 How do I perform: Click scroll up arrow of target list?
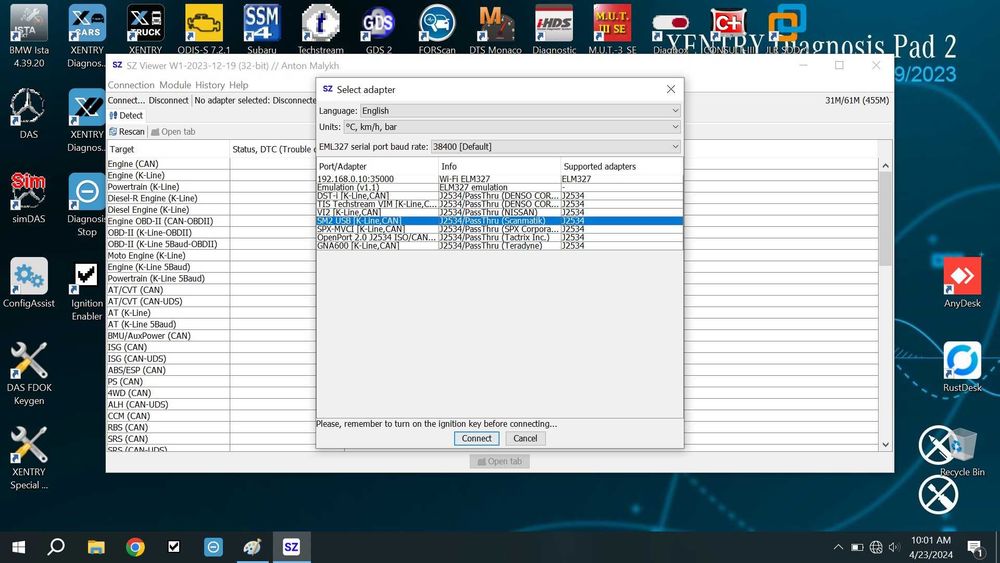885,166
